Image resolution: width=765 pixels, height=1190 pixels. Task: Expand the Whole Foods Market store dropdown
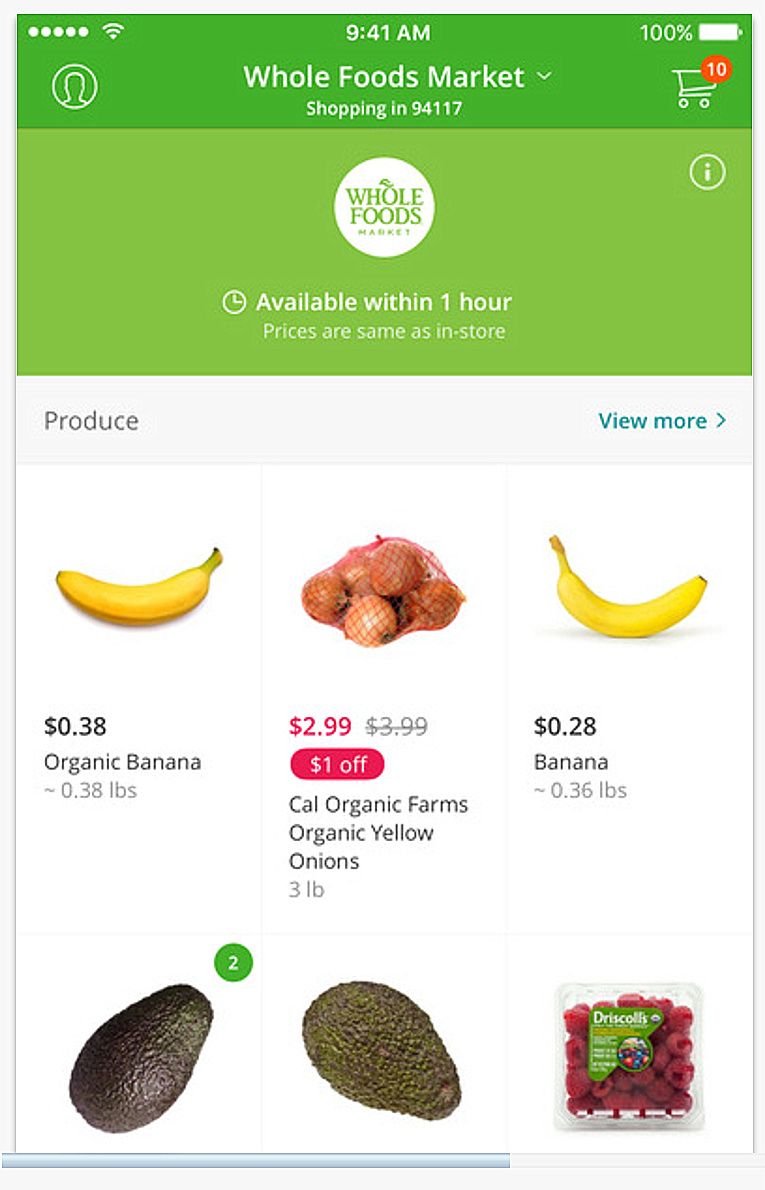[x=544, y=76]
